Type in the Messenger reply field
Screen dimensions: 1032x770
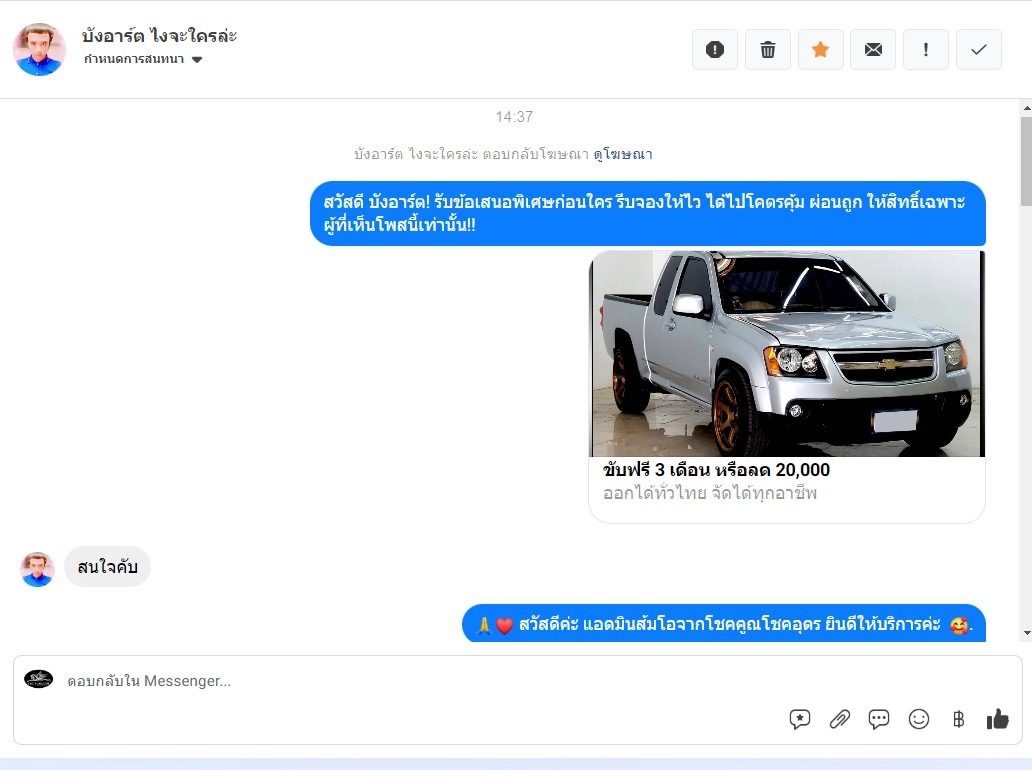tap(400, 681)
